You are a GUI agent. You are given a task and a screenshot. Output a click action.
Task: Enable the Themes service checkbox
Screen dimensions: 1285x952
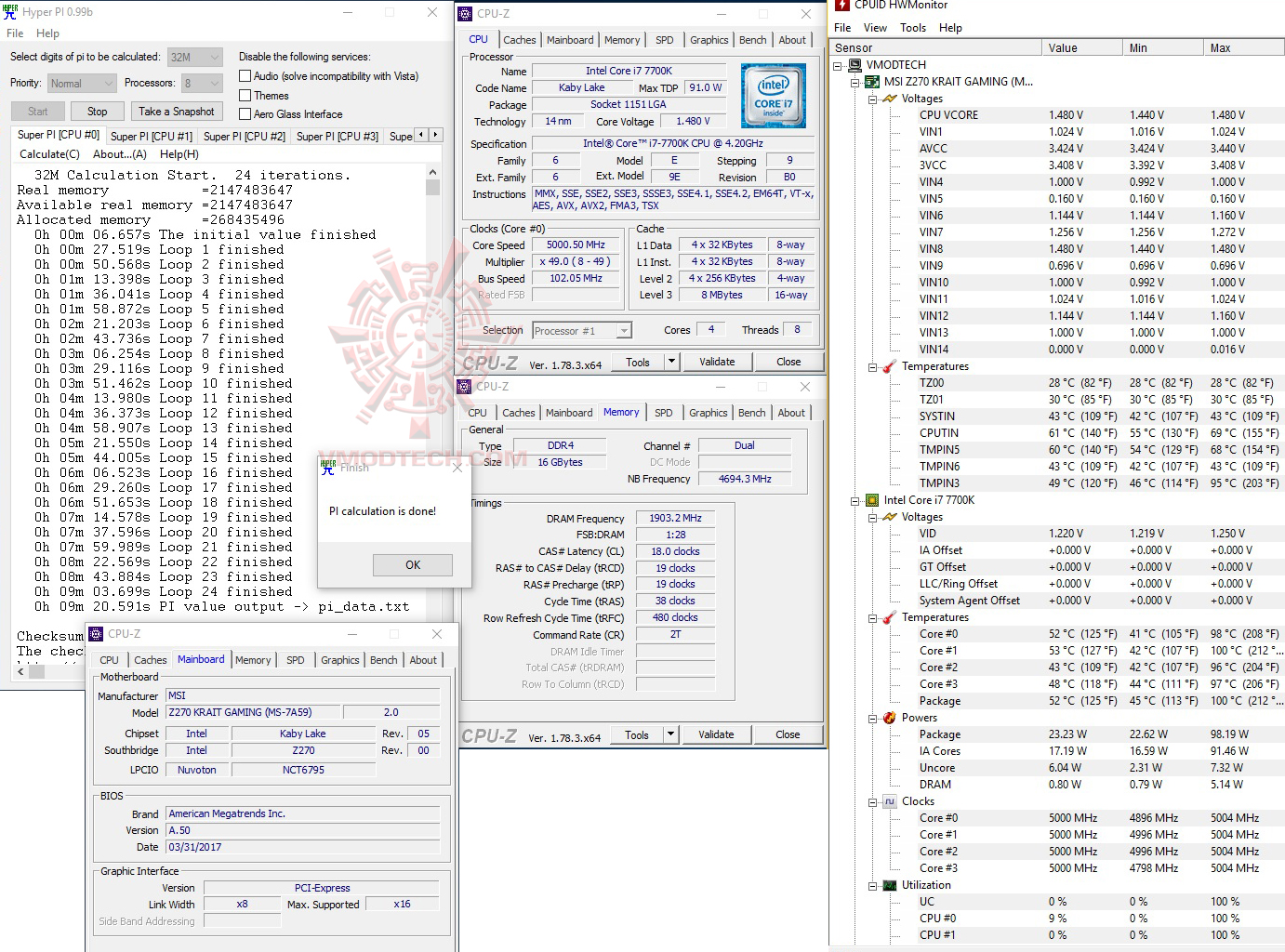click(245, 95)
